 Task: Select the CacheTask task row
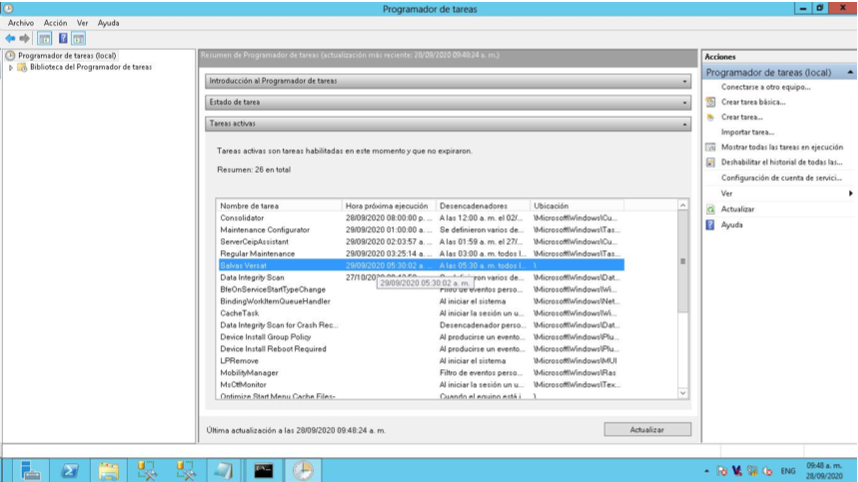(420, 313)
